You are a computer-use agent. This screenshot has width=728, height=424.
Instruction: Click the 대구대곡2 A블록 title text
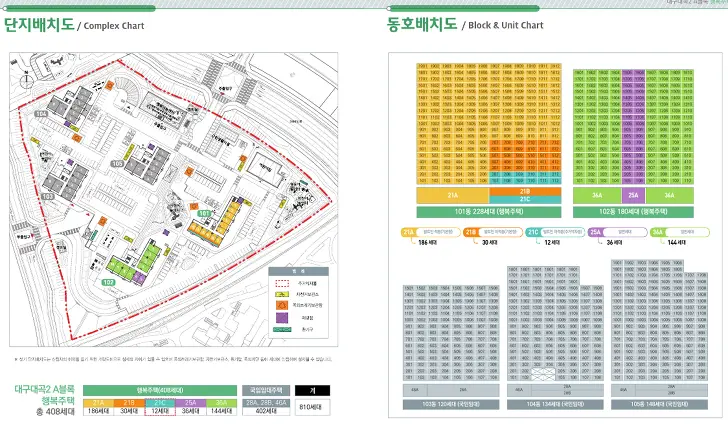coord(44,389)
